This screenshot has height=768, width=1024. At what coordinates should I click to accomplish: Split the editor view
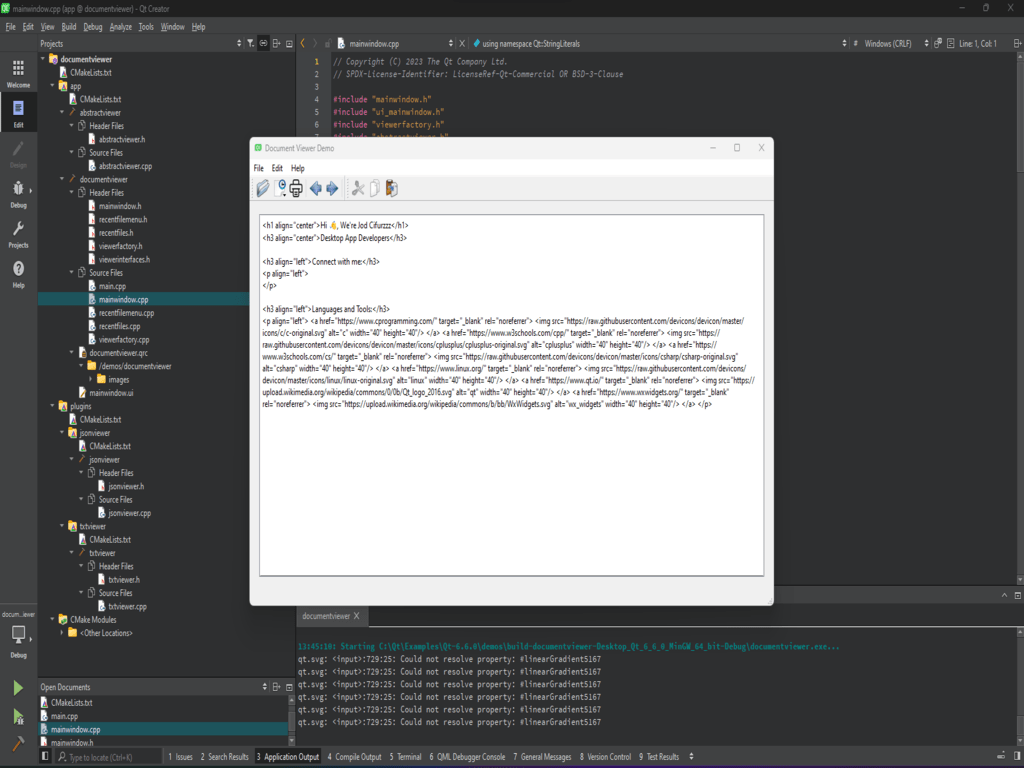click(1017, 43)
